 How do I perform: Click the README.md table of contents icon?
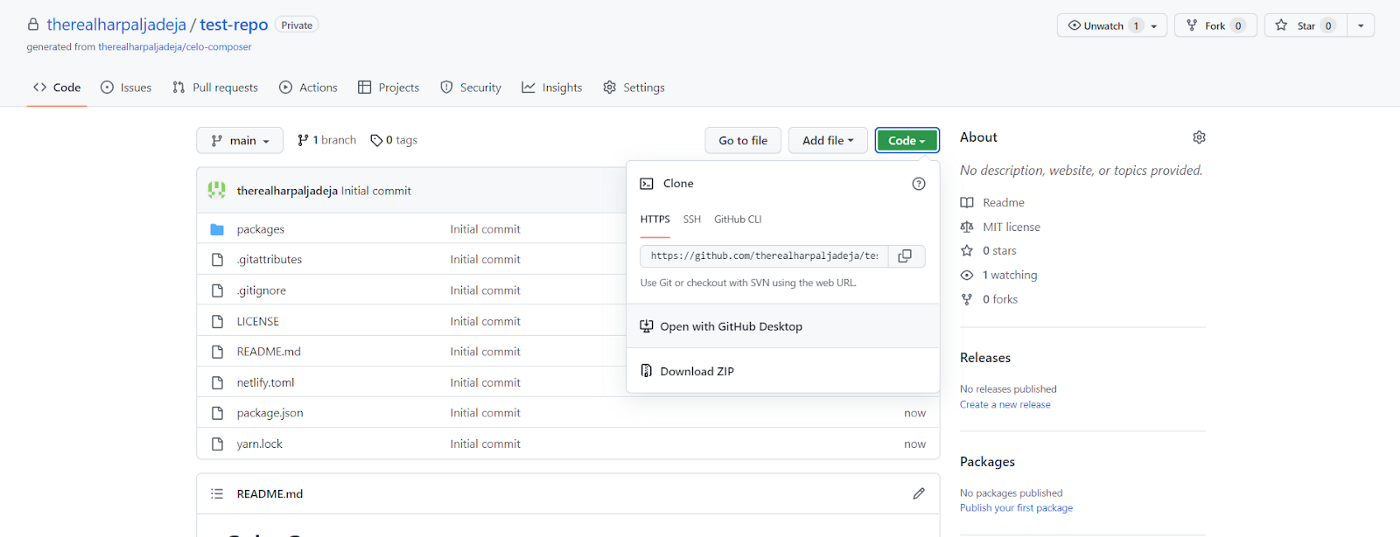(x=217, y=494)
